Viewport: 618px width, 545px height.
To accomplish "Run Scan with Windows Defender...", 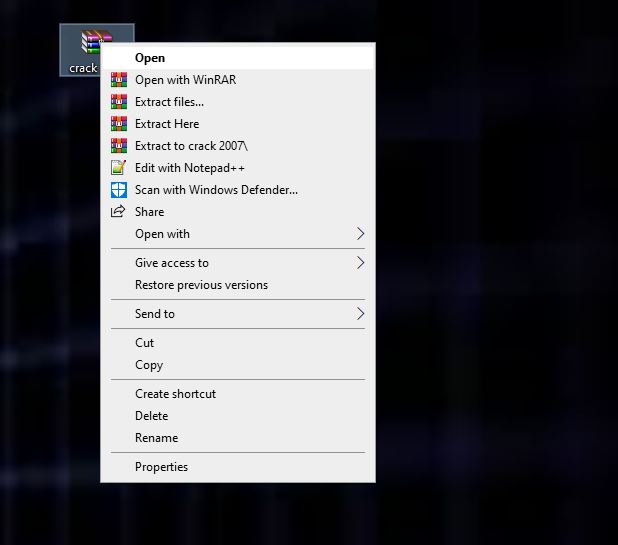I will click(x=238, y=190).
